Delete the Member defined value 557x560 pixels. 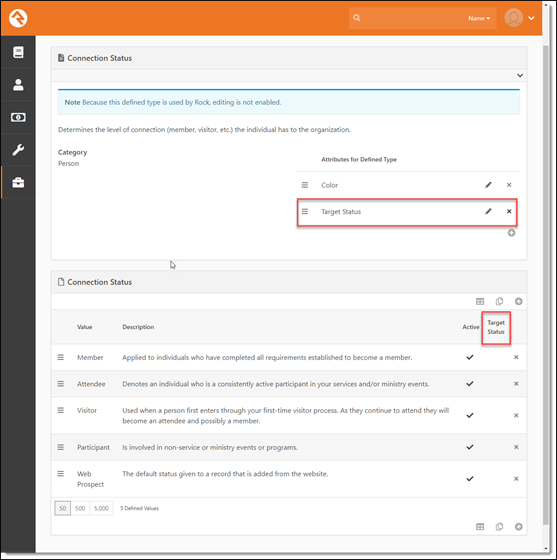point(516,357)
